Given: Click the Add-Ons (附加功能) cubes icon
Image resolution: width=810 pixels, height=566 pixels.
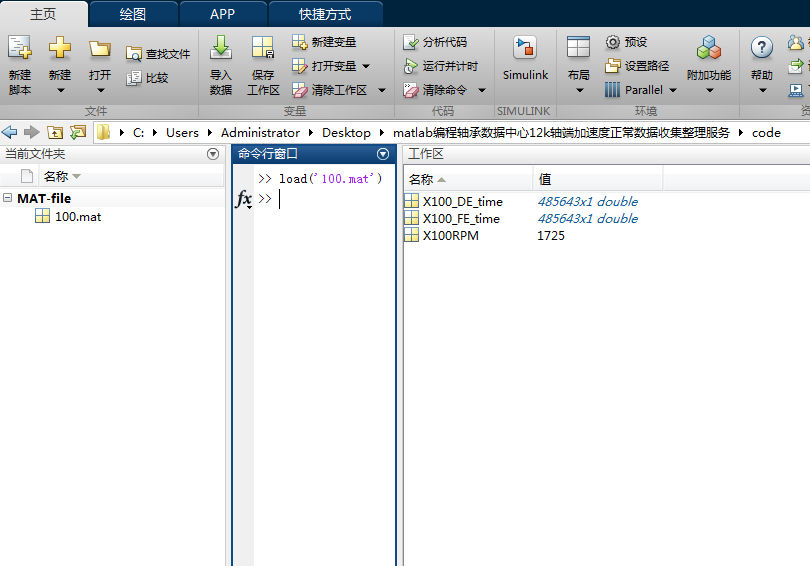Looking at the screenshot, I should point(709,48).
